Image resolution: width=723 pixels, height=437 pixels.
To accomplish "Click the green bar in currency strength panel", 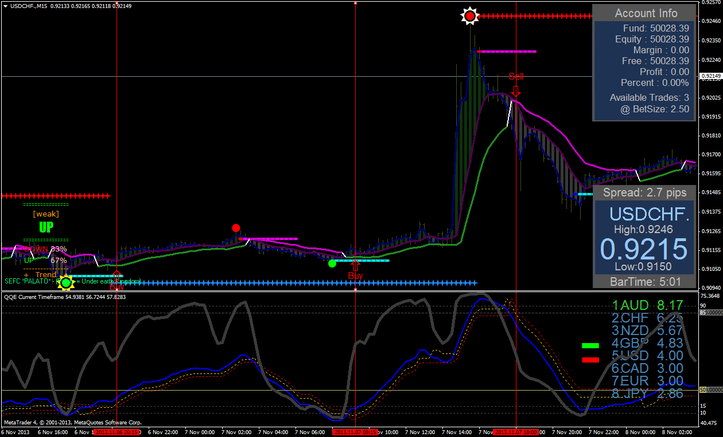I will 591,345.
